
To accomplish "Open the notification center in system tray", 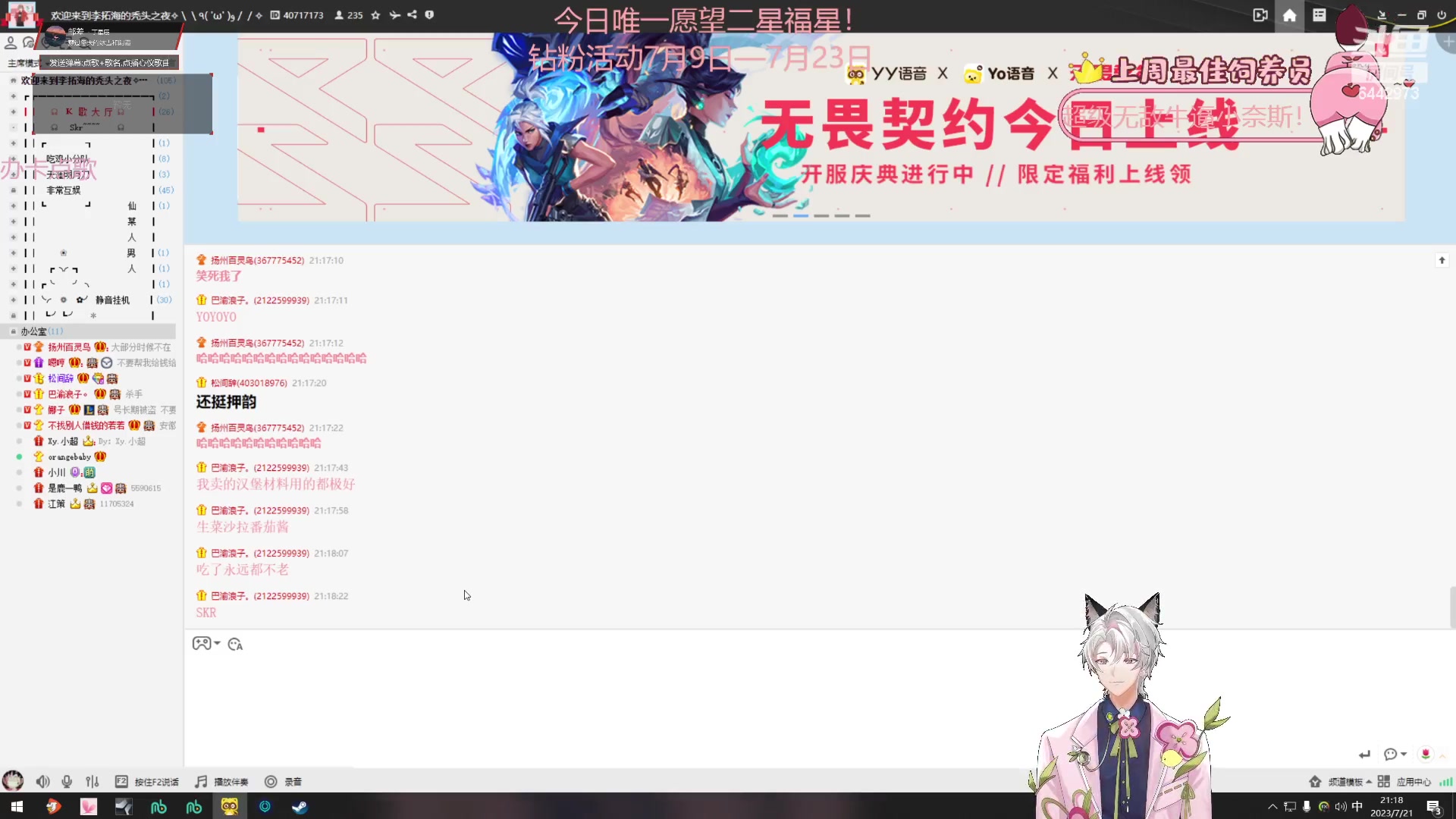I will [1434, 807].
